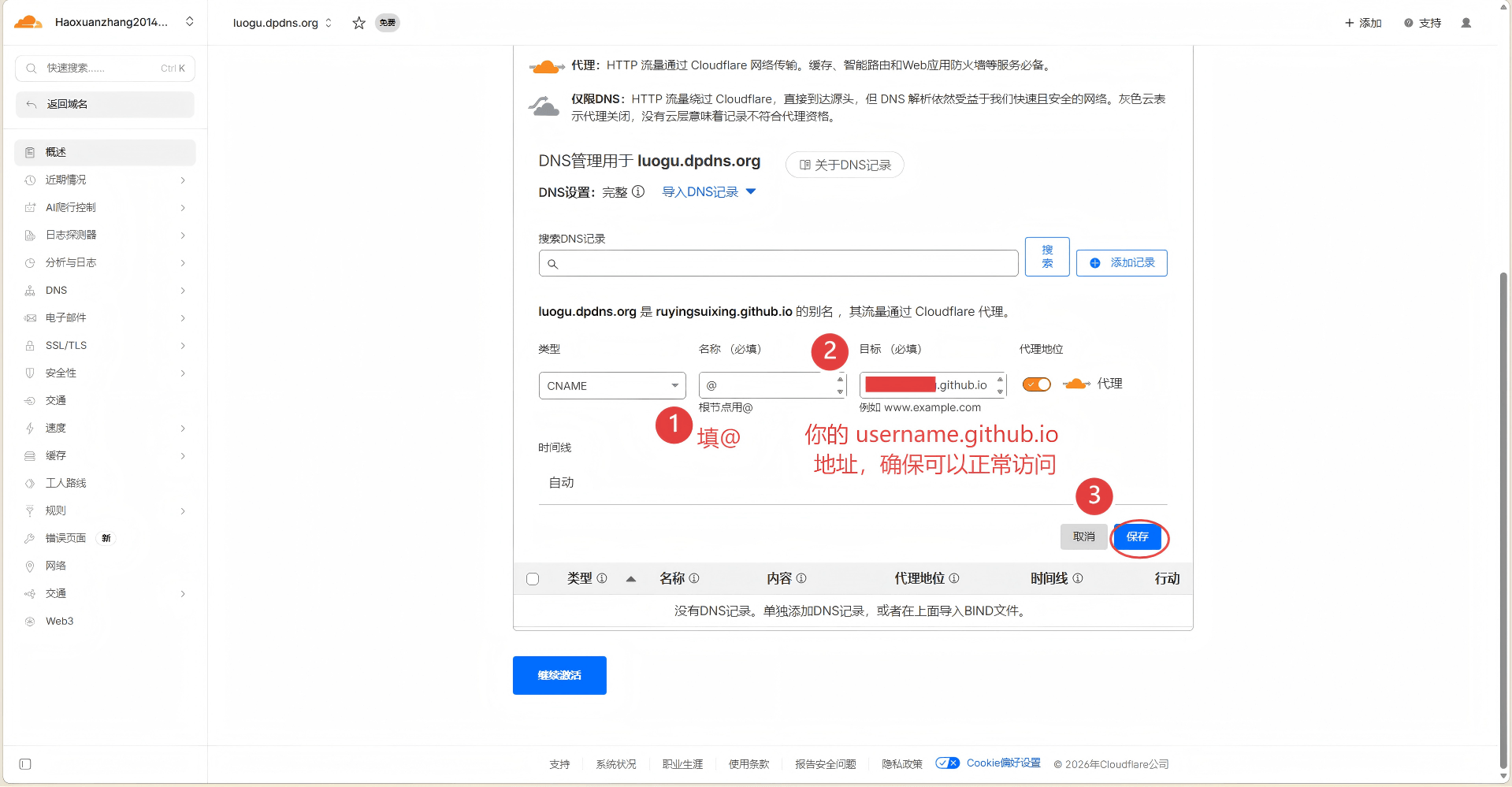This screenshot has width=1512, height=787.
Task: Disable the Cloudflare 代理 proxy toggle
Action: tap(1036, 384)
